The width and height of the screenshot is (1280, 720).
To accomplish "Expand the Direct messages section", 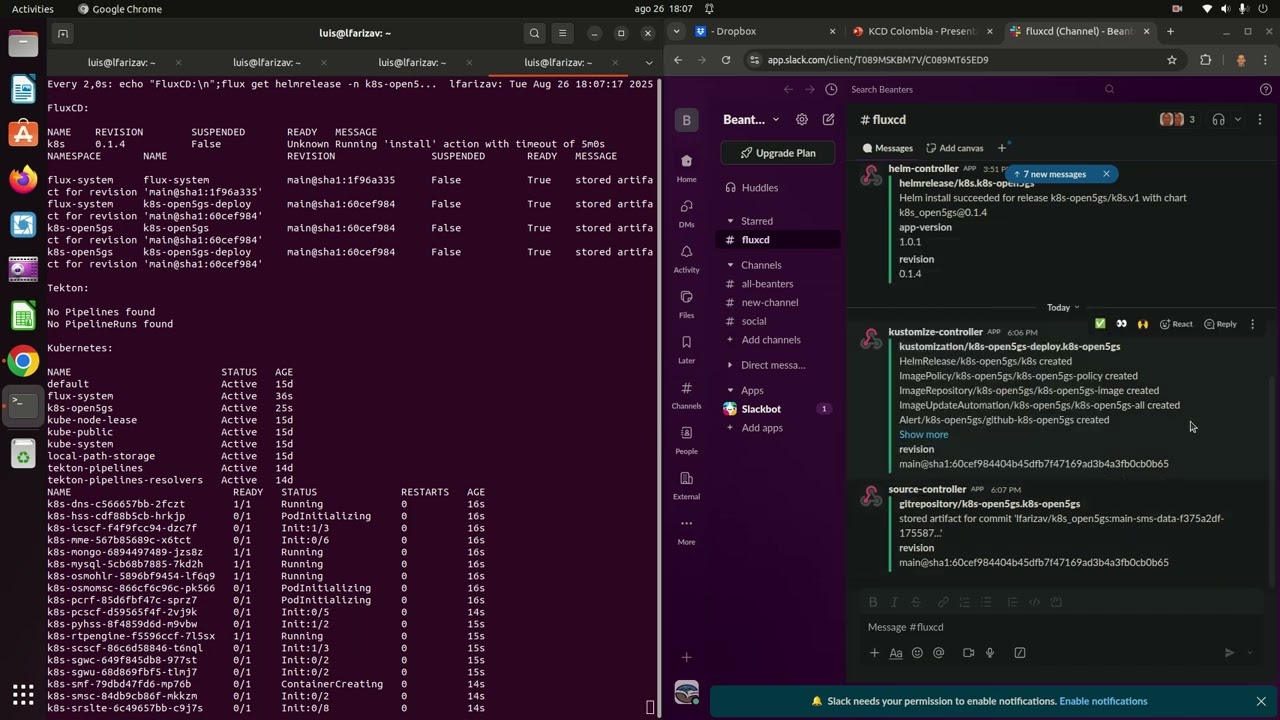I will click(730, 365).
